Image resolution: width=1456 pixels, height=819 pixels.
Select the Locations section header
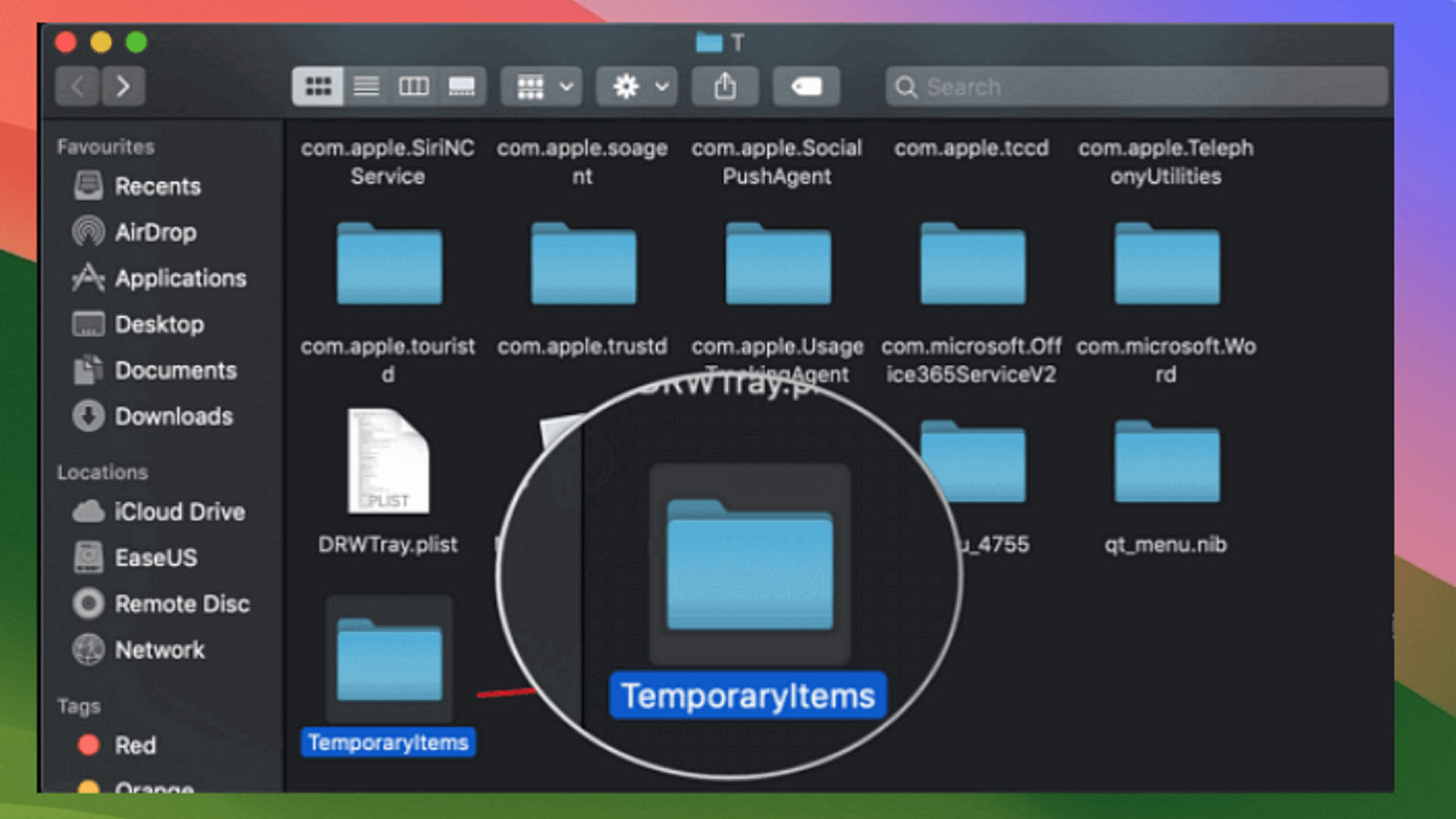102,472
